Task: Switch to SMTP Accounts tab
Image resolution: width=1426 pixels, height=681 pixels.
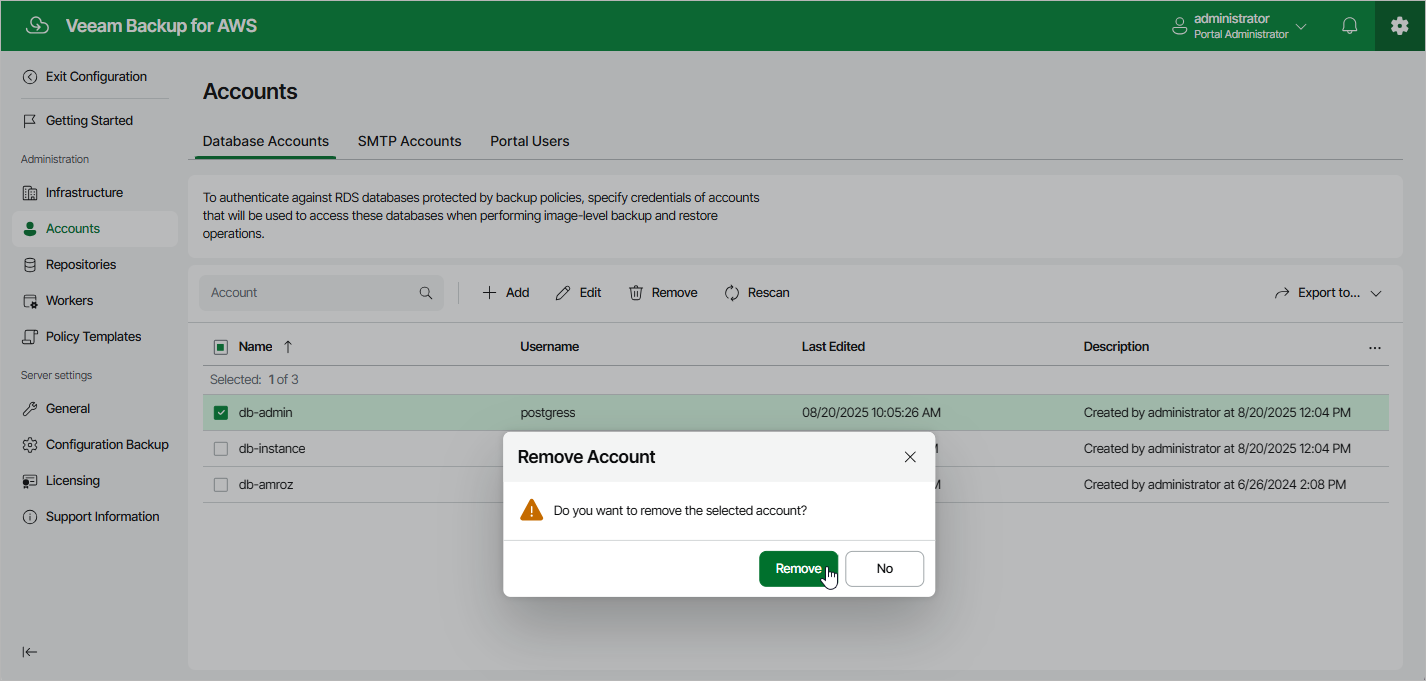Action: (410, 141)
